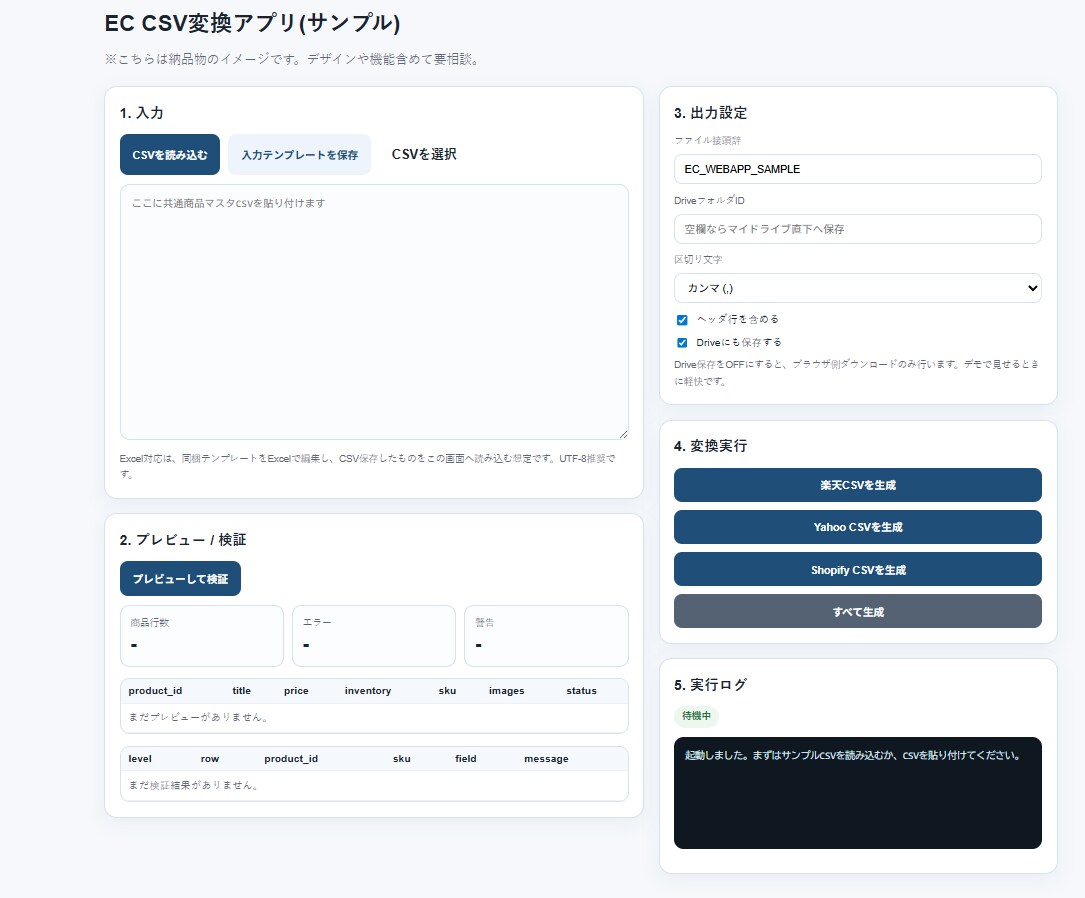The image size is (1085, 898).
Task: Click into the CSV paste textarea
Action: click(374, 311)
